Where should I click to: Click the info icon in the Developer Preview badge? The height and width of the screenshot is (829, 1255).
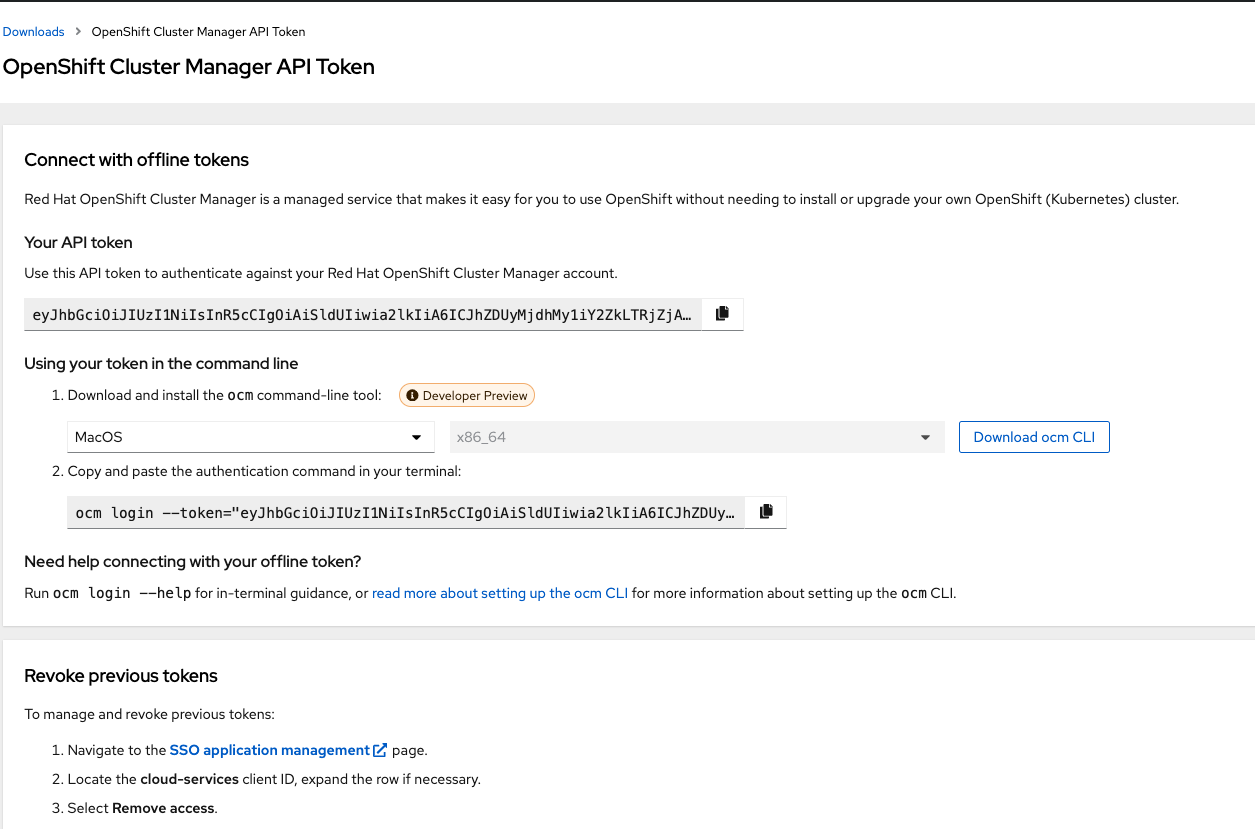412,396
